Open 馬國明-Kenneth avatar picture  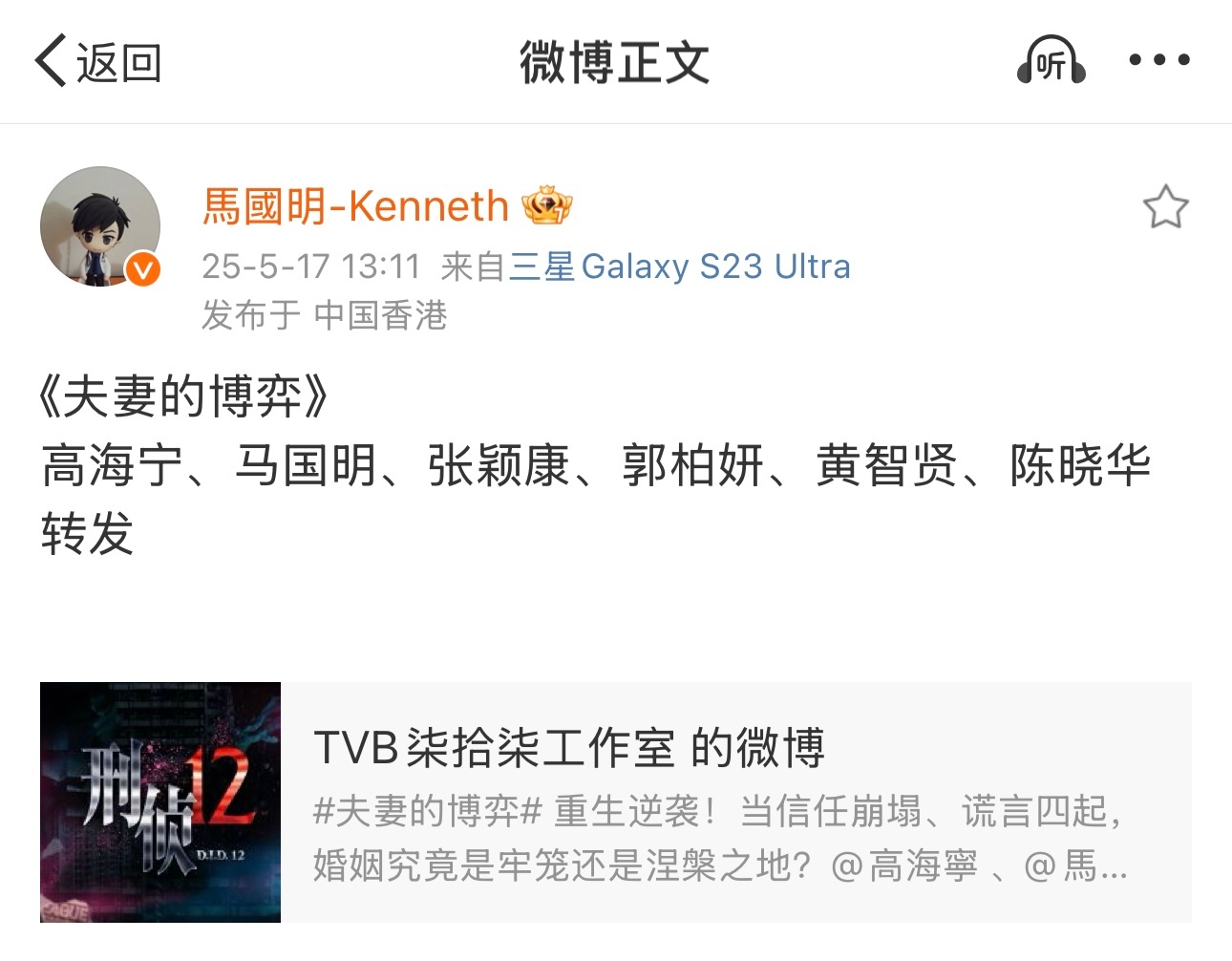coord(100,226)
